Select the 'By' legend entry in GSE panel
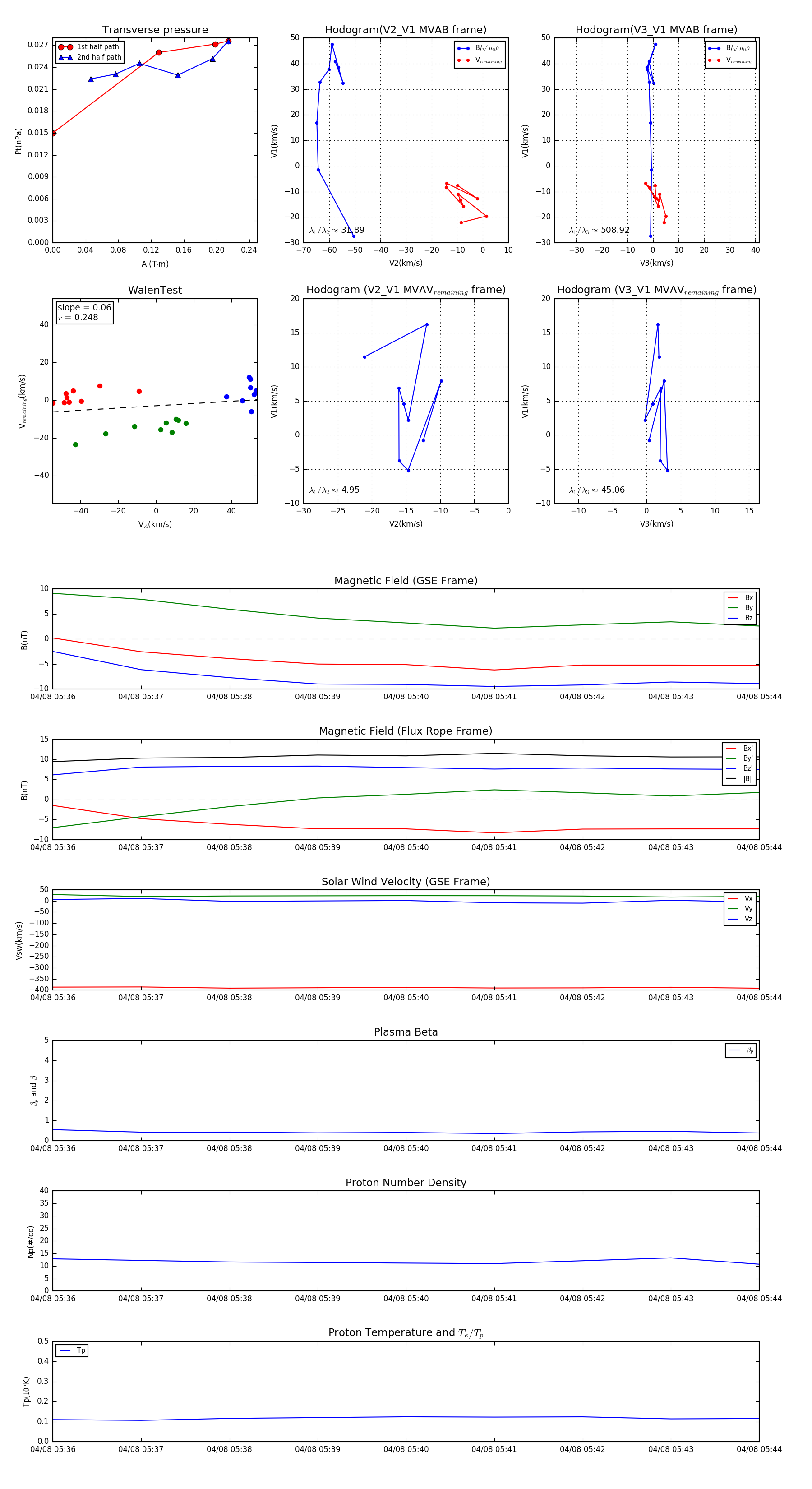Screen dimensions: 812x1489 740,607
